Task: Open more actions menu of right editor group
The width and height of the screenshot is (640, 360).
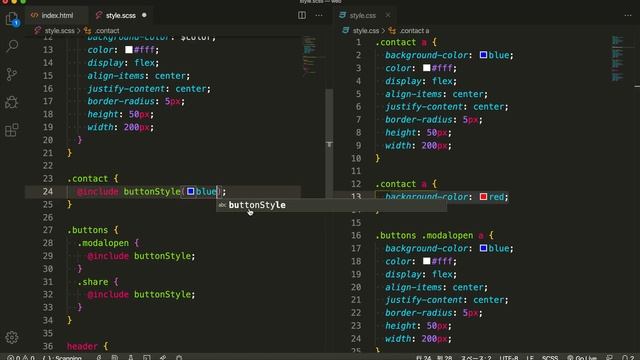Action: [x=628, y=15]
